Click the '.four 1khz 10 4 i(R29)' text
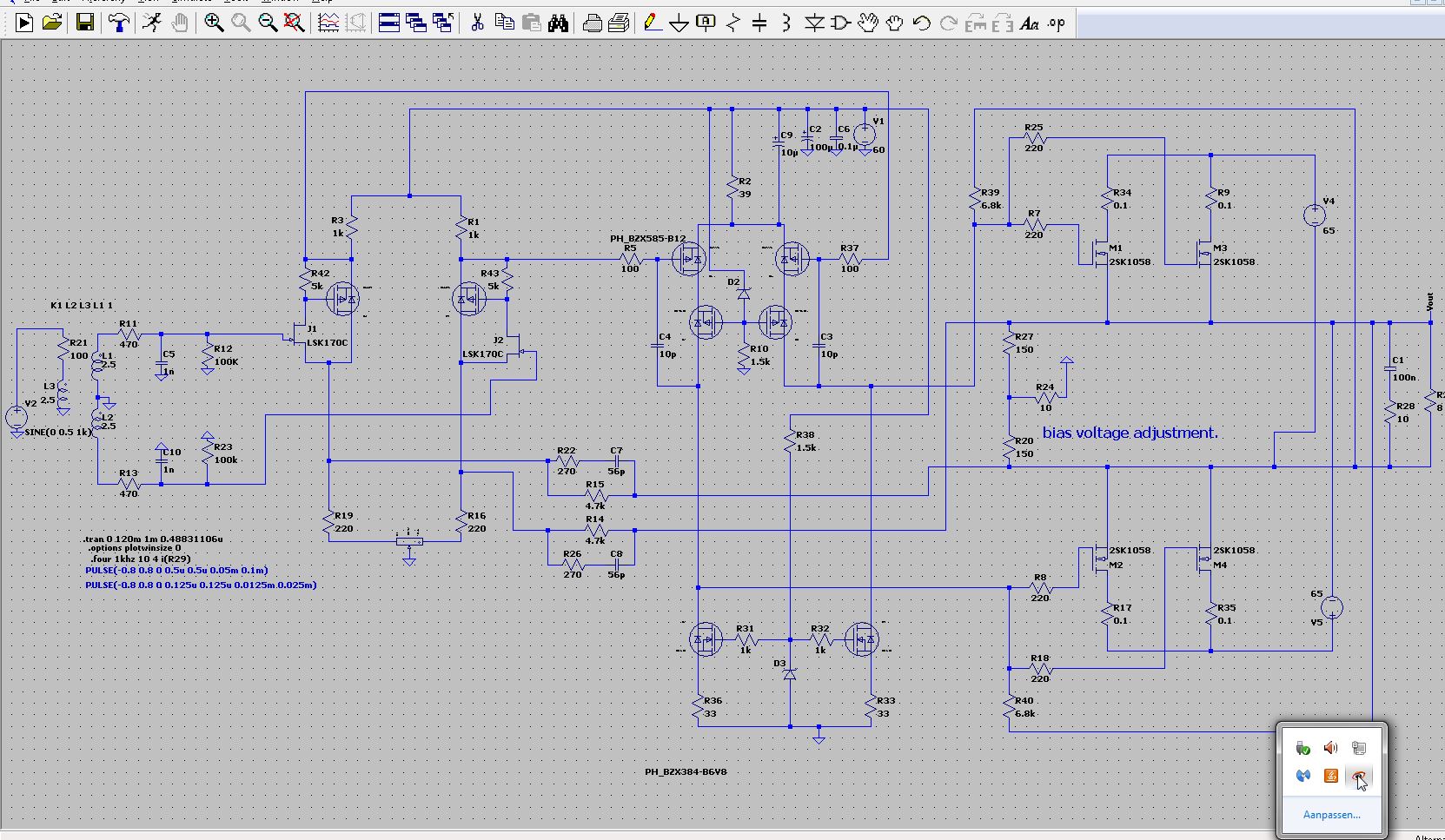This screenshot has width=1445, height=840. click(141, 559)
